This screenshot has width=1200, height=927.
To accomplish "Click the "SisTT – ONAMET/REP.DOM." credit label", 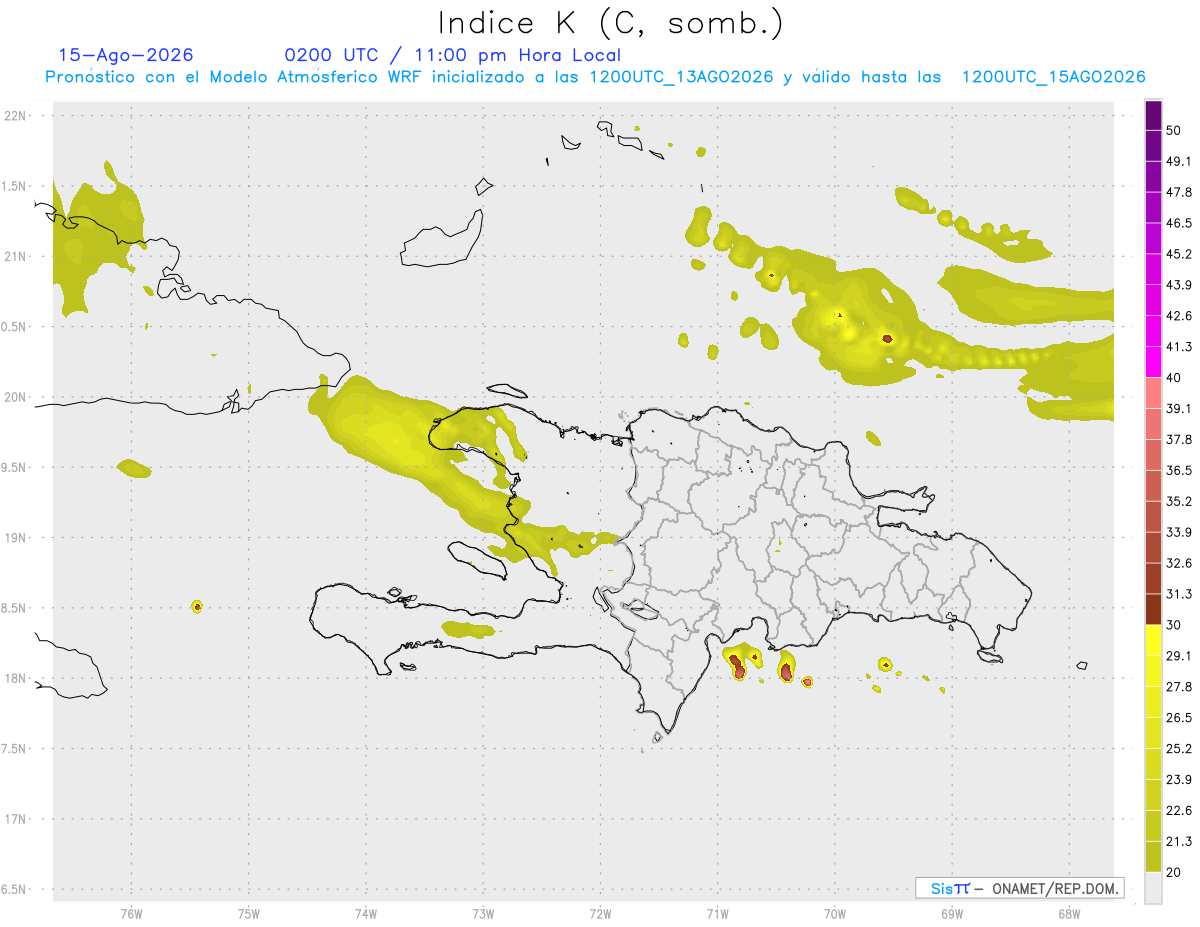I will click(1021, 888).
